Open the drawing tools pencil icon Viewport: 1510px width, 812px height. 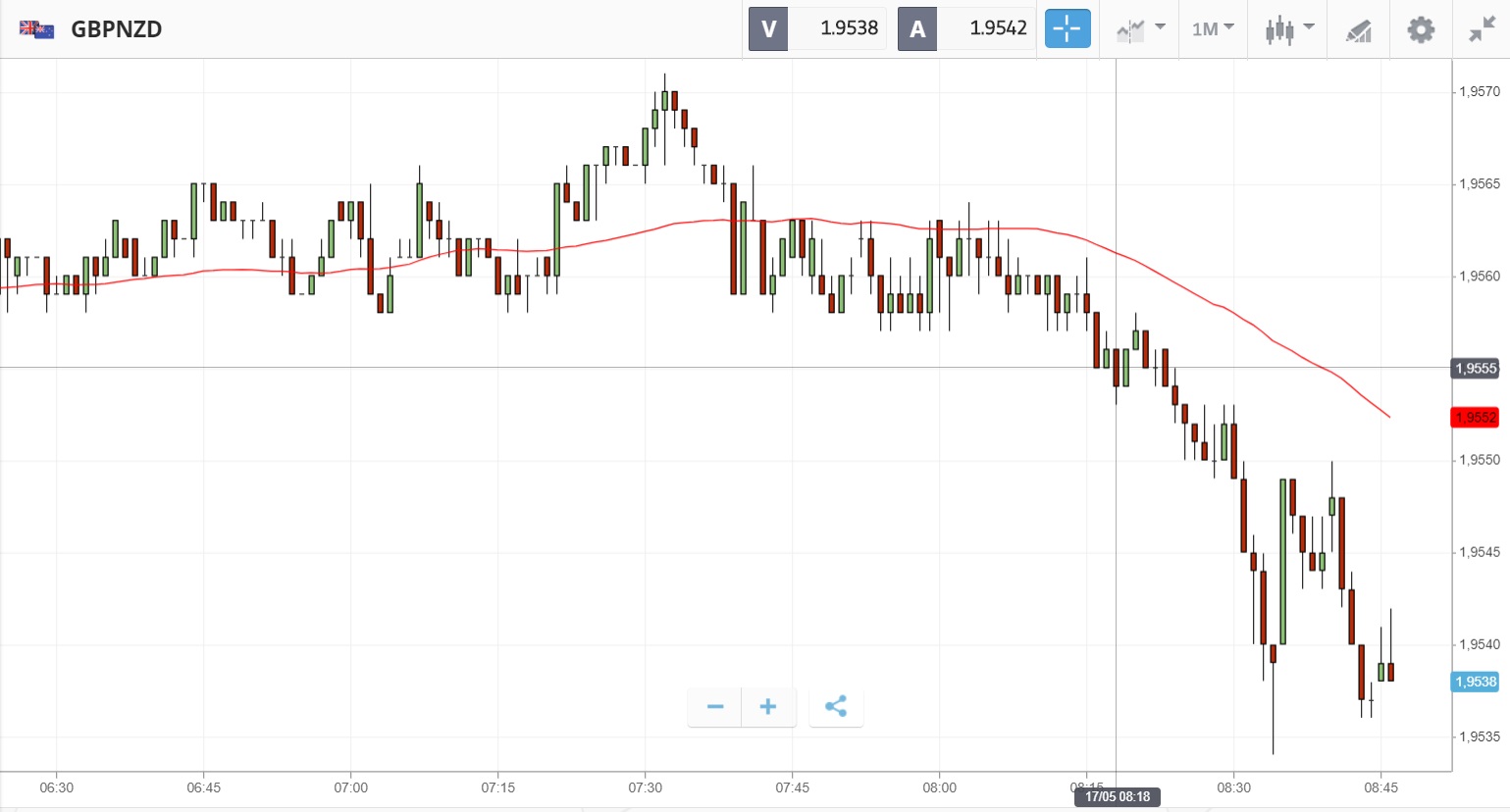tap(1359, 30)
